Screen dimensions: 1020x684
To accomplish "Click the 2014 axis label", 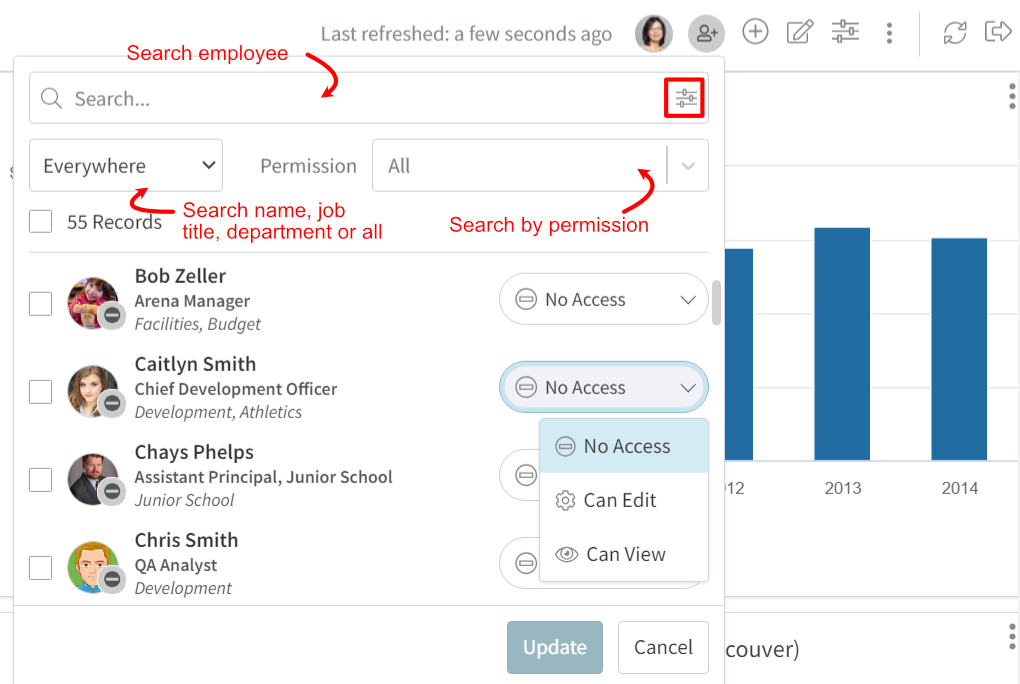I will pyautogui.click(x=960, y=488).
